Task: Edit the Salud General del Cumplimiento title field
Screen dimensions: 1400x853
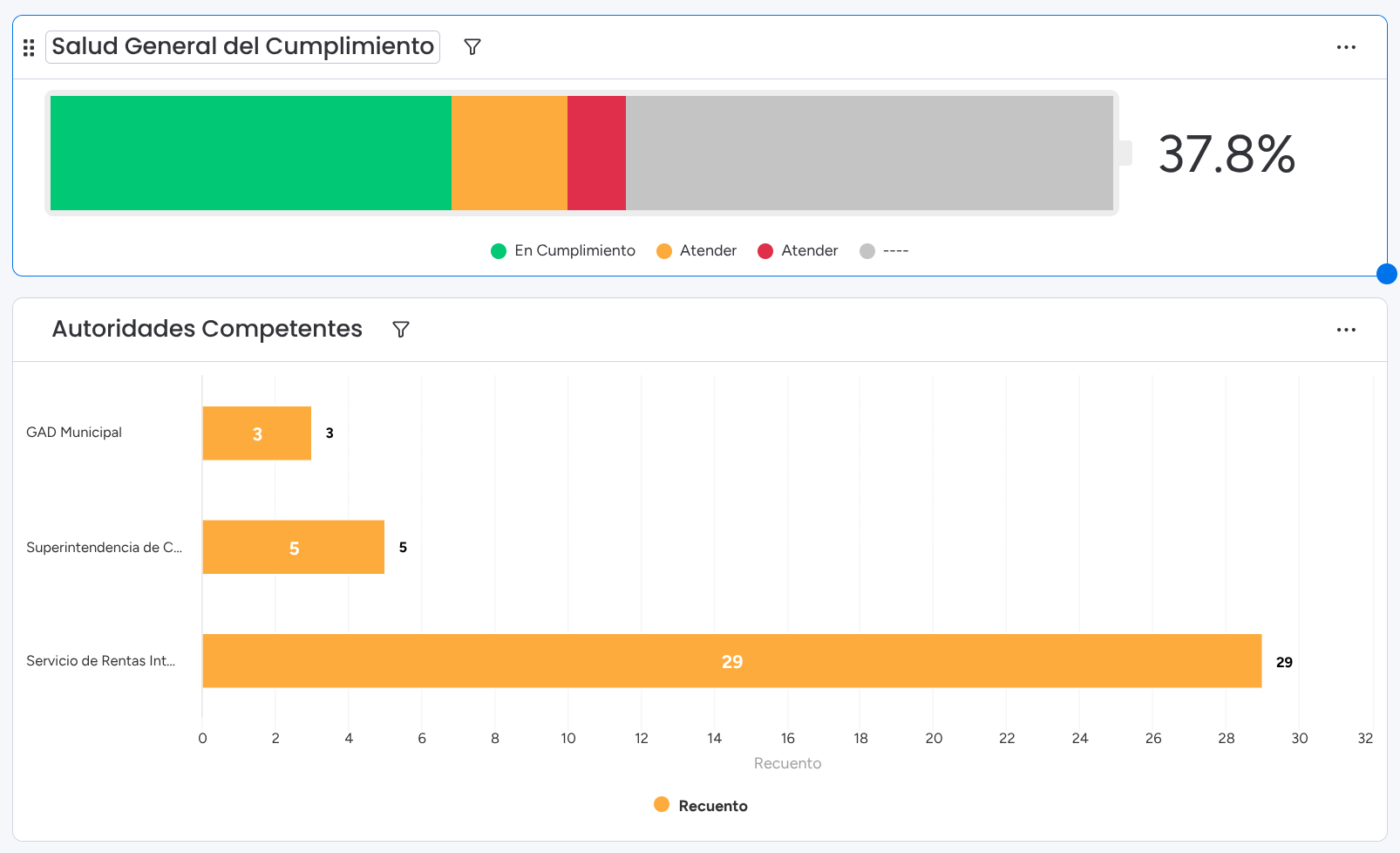Action: [x=242, y=47]
